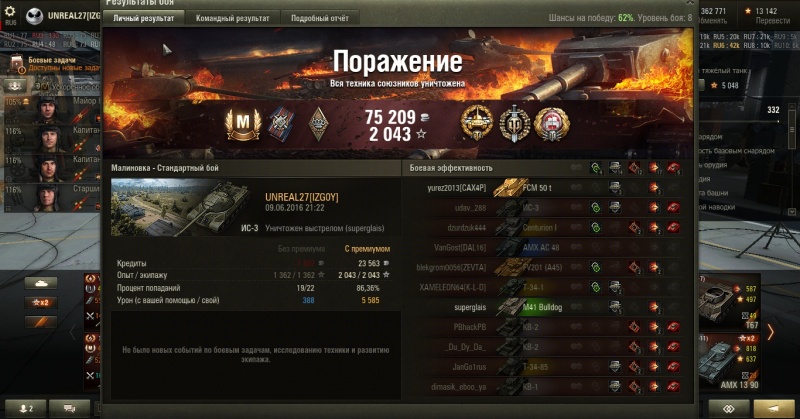
Task: Open game settings gear icon
Action: click(x=10, y=11)
